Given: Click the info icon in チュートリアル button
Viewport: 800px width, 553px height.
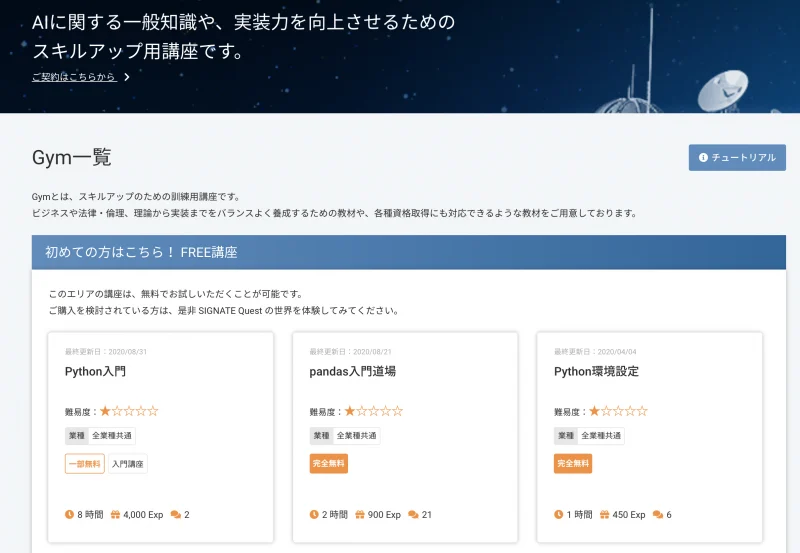Looking at the screenshot, I should pos(703,158).
